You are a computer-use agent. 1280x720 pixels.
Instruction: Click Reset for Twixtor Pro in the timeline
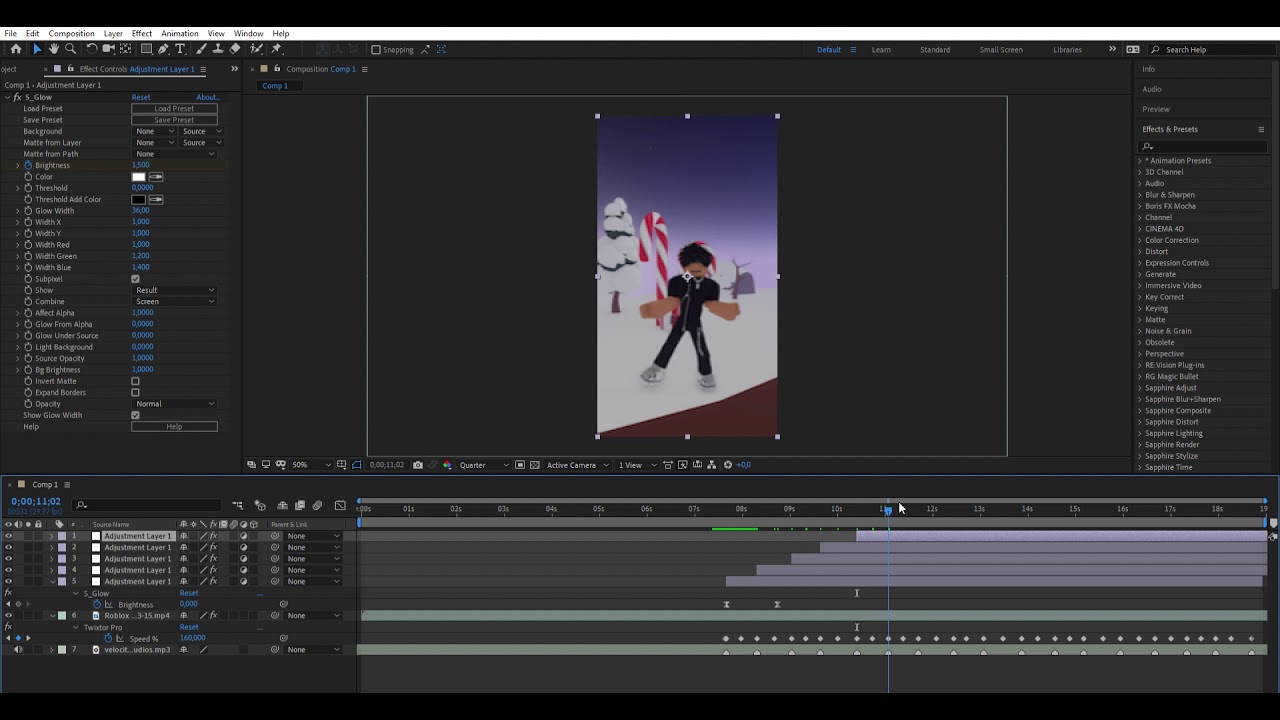point(189,627)
